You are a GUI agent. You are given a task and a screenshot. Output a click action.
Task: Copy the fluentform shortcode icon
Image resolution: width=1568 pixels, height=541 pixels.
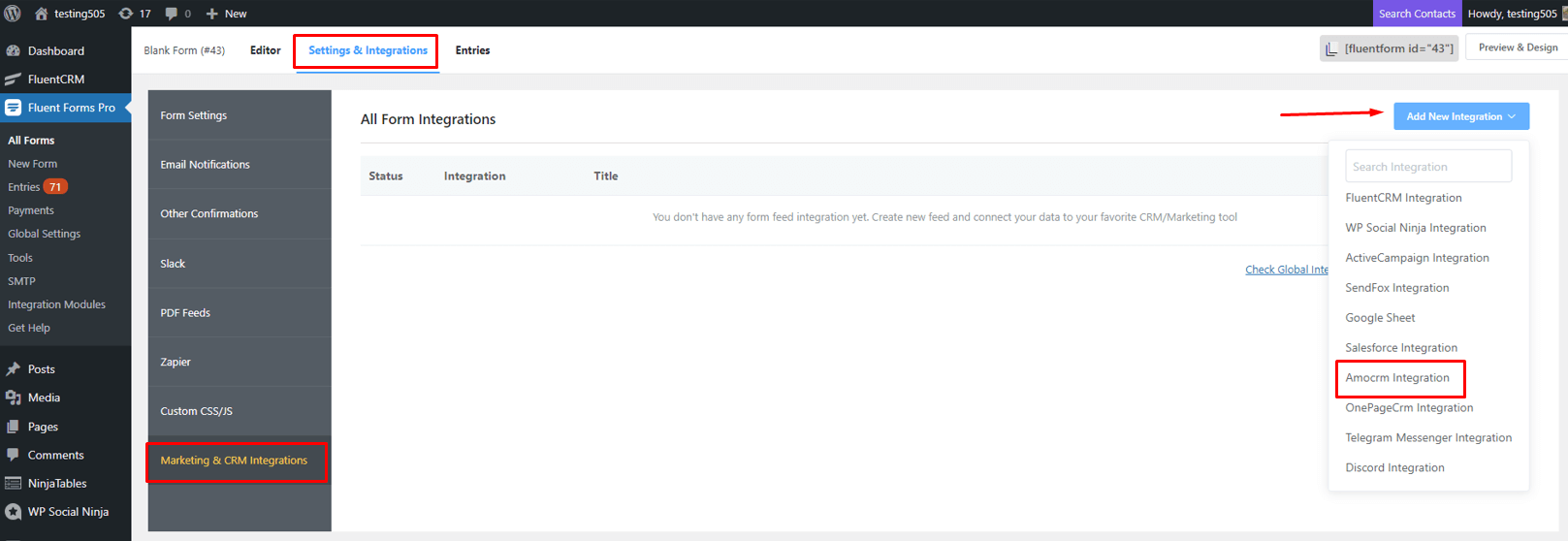click(1332, 48)
